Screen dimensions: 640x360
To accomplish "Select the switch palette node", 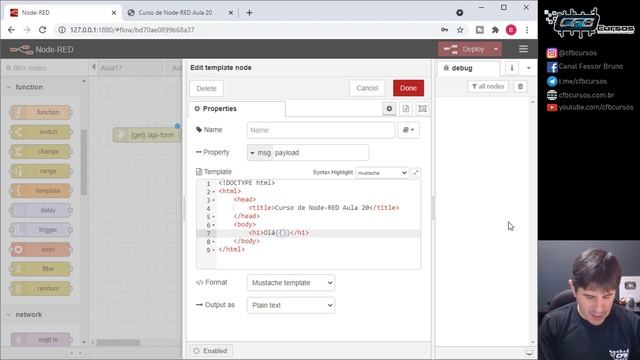I will [x=41, y=132].
